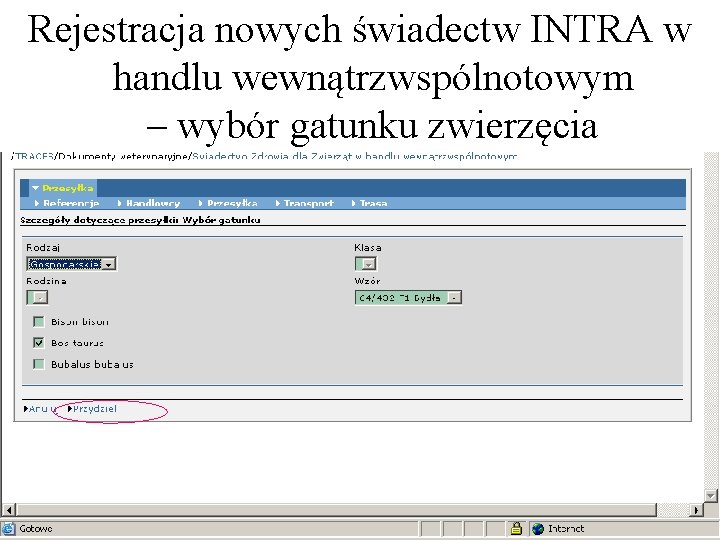Screen dimensions: 720x540
Task: Click the horizontal scrollbar right arrow
Action: pos(697,510)
